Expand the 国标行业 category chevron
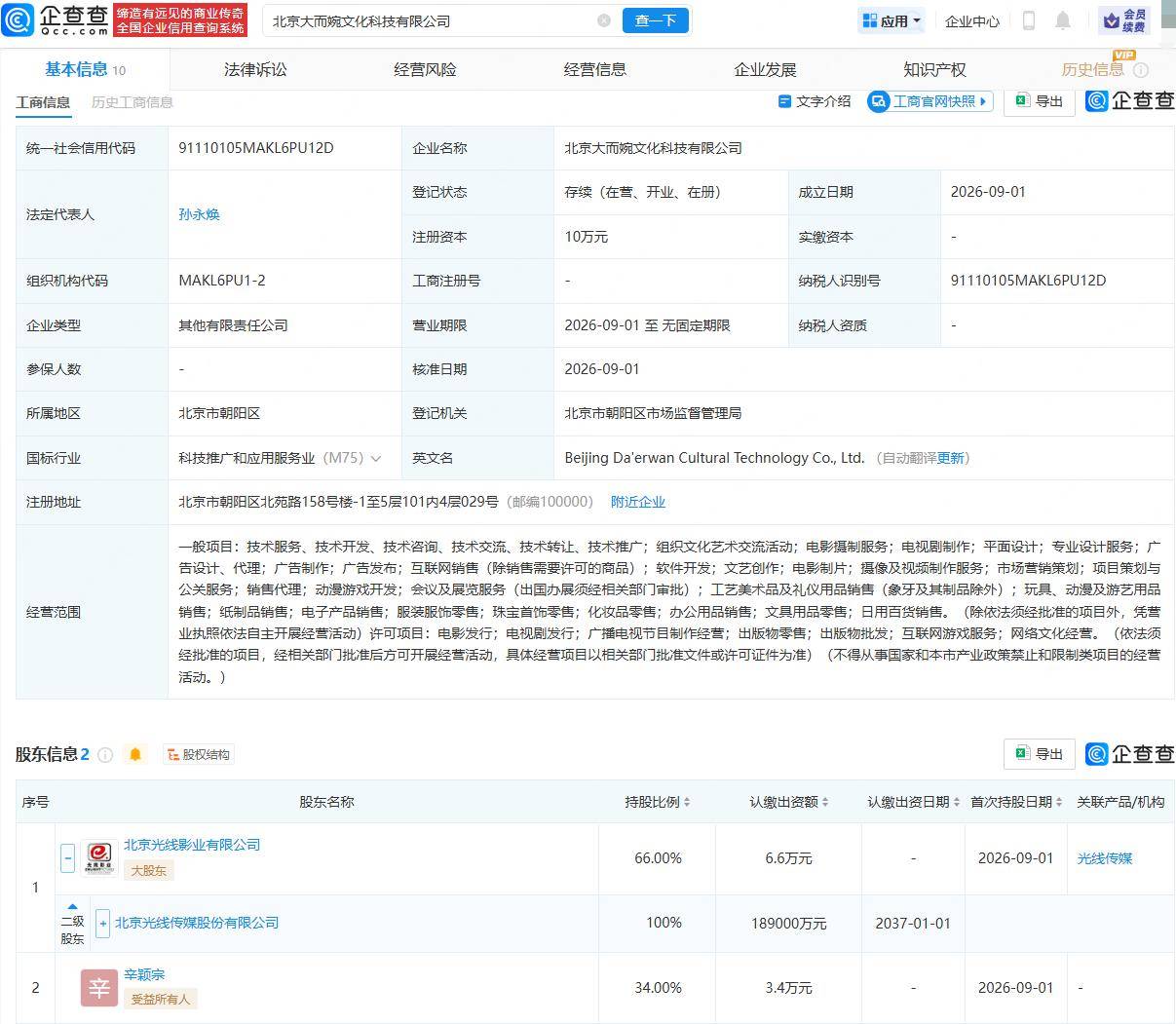1176x1024 pixels. point(376,458)
